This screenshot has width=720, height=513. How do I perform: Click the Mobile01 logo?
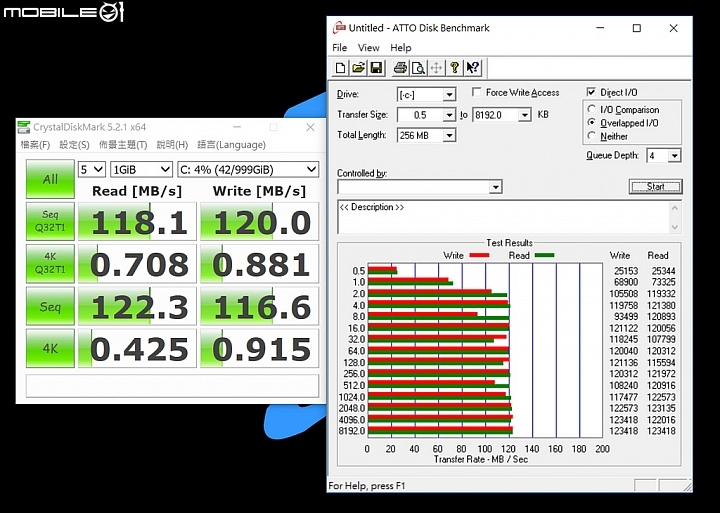(x=64, y=11)
